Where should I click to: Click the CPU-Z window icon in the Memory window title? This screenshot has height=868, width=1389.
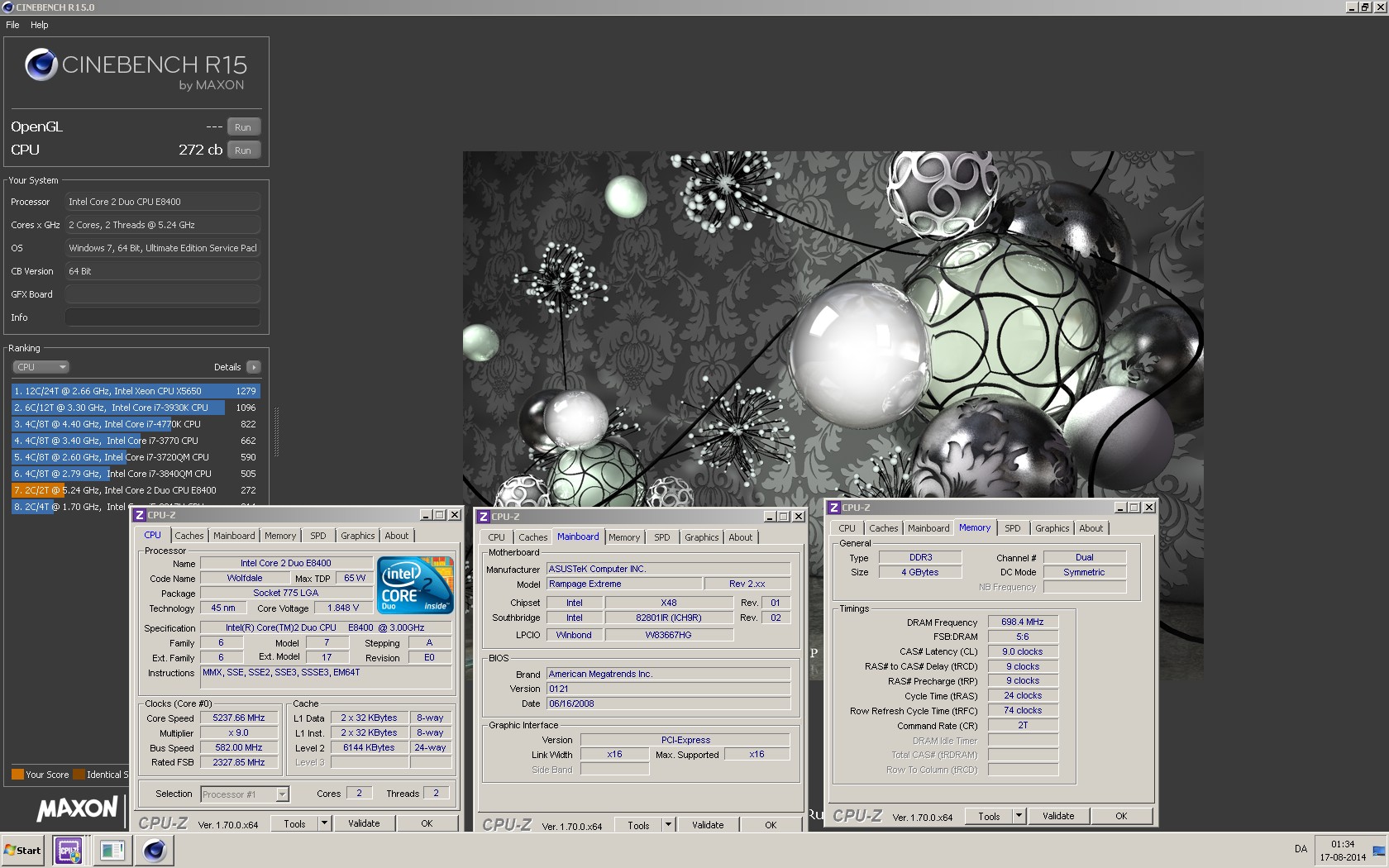click(x=834, y=508)
